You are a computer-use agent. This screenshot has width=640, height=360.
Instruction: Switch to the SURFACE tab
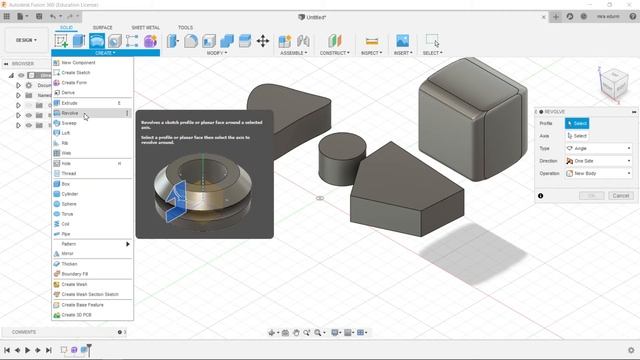pos(102,28)
